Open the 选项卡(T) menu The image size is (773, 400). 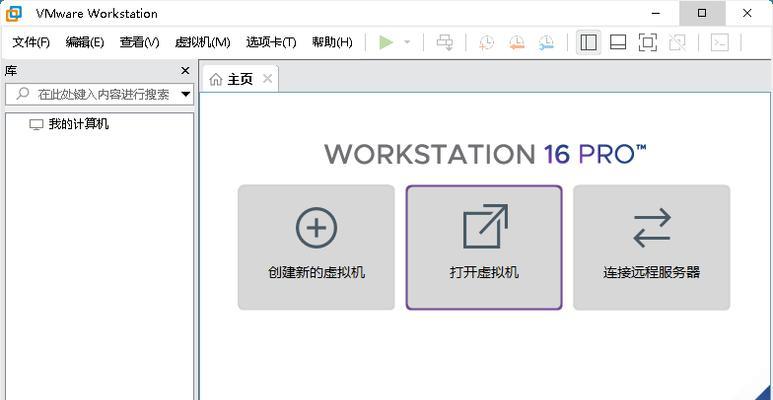(271, 42)
